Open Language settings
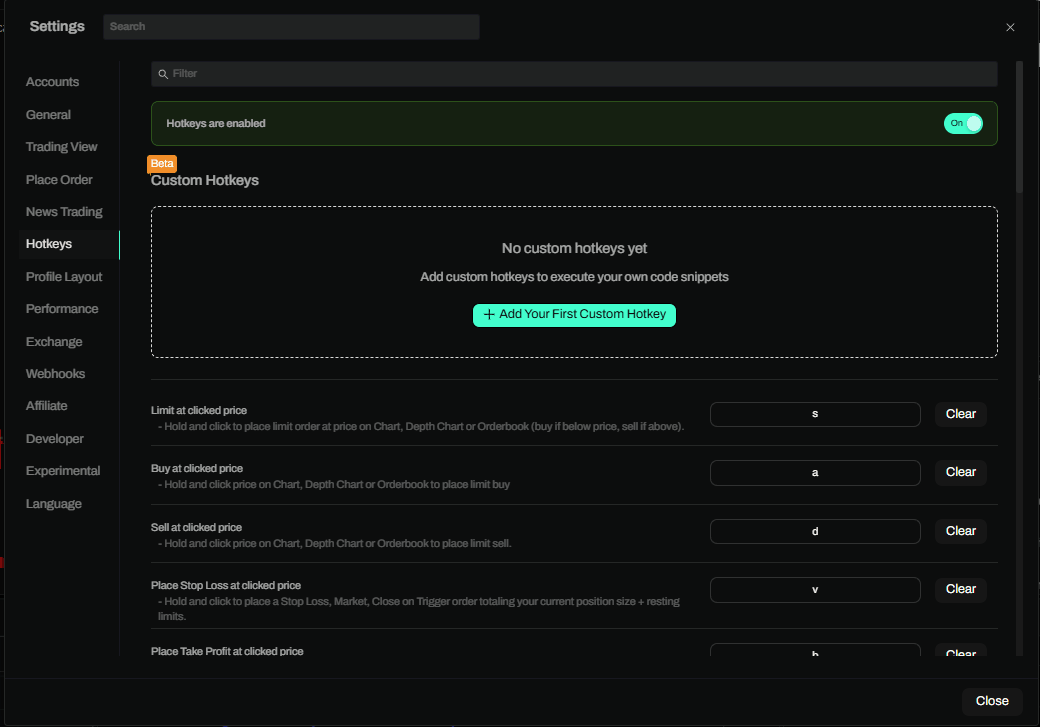 [x=54, y=504]
